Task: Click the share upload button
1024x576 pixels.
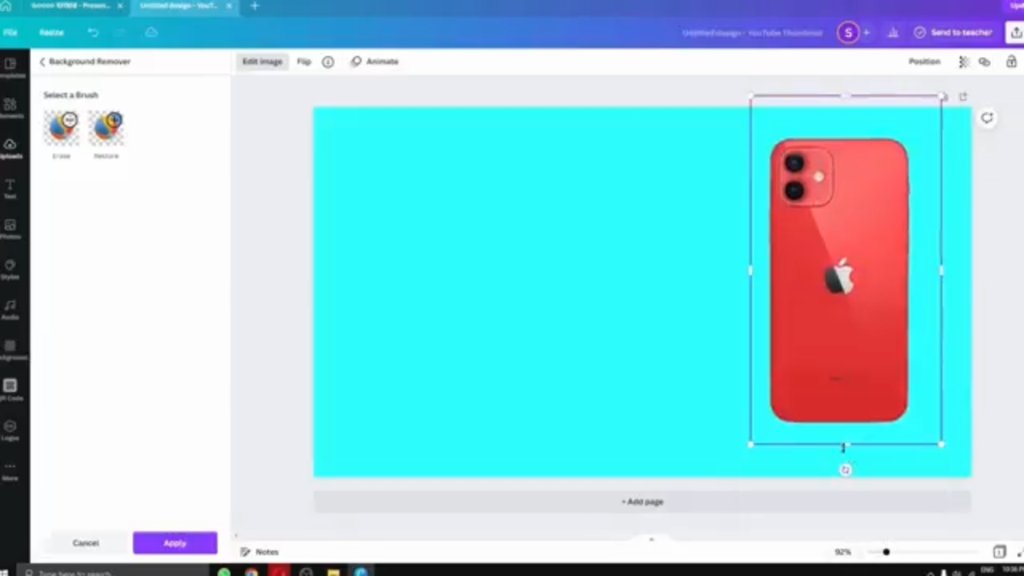Action: pyautogui.click(x=1016, y=32)
